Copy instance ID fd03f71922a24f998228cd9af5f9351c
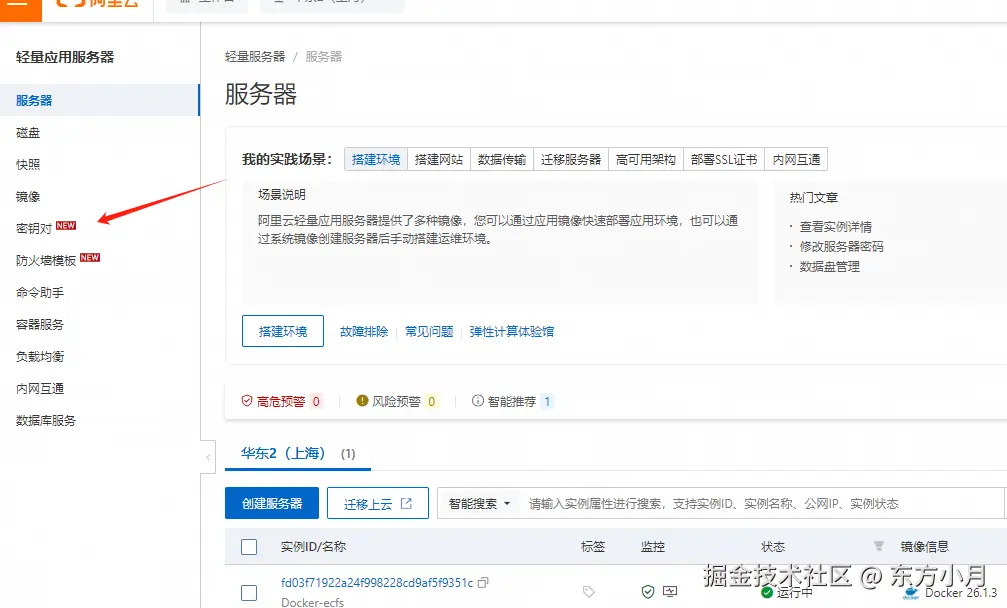This screenshot has height=608, width=1007. [x=484, y=582]
